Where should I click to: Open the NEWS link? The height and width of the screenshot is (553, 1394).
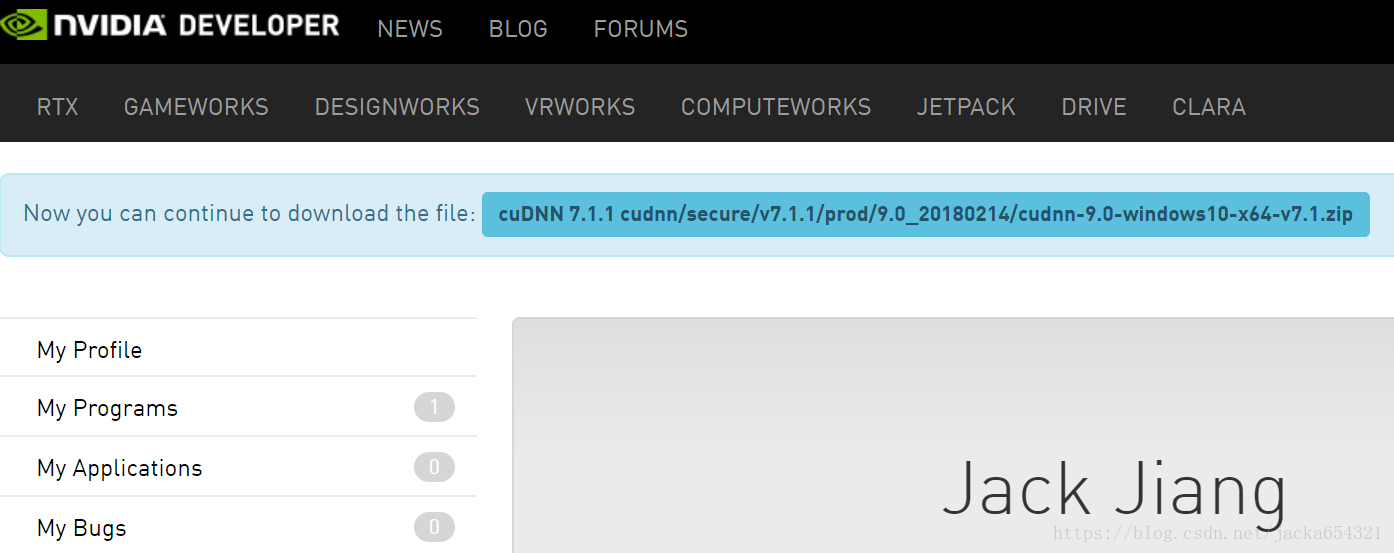pos(410,29)
